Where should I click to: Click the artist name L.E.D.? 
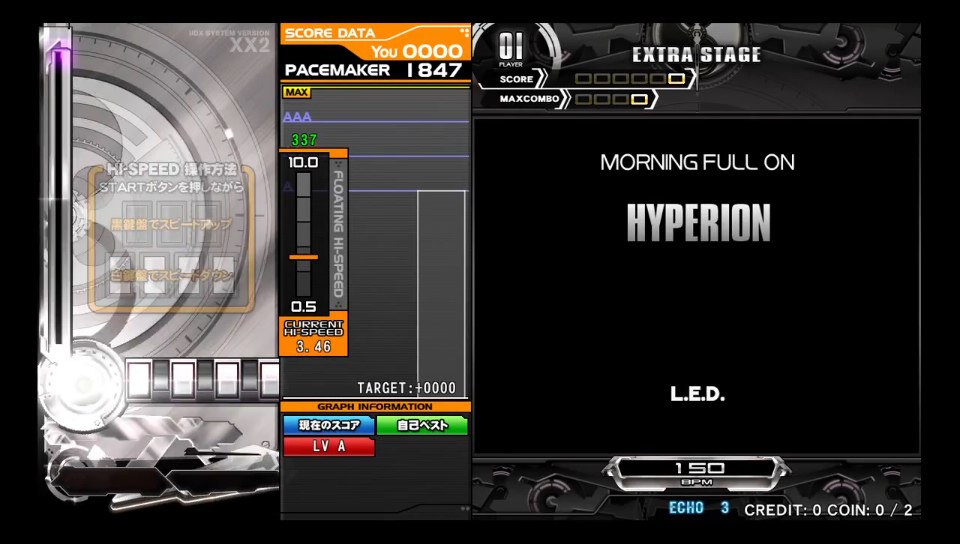tap(697, 393)
